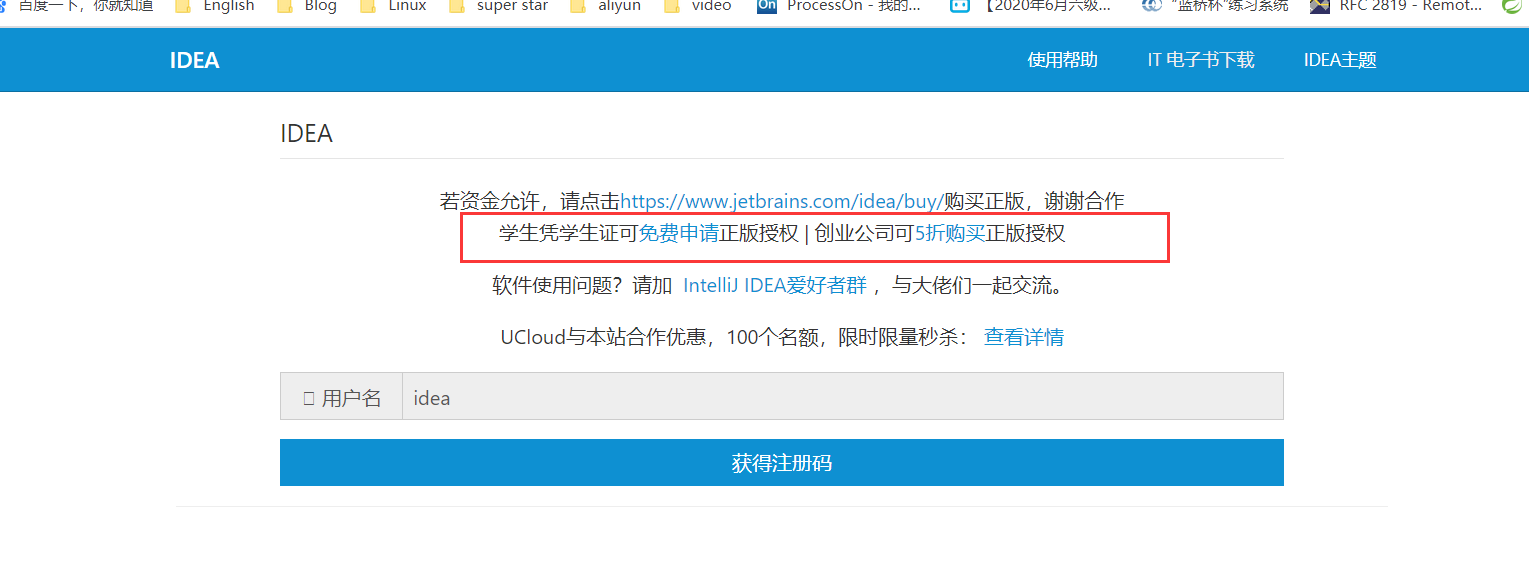Image resolution: width=1529 pixels, height=580 pixels.
Task: Click the text 购买正版，谢谢合作
Action: tap(1035, 201)
